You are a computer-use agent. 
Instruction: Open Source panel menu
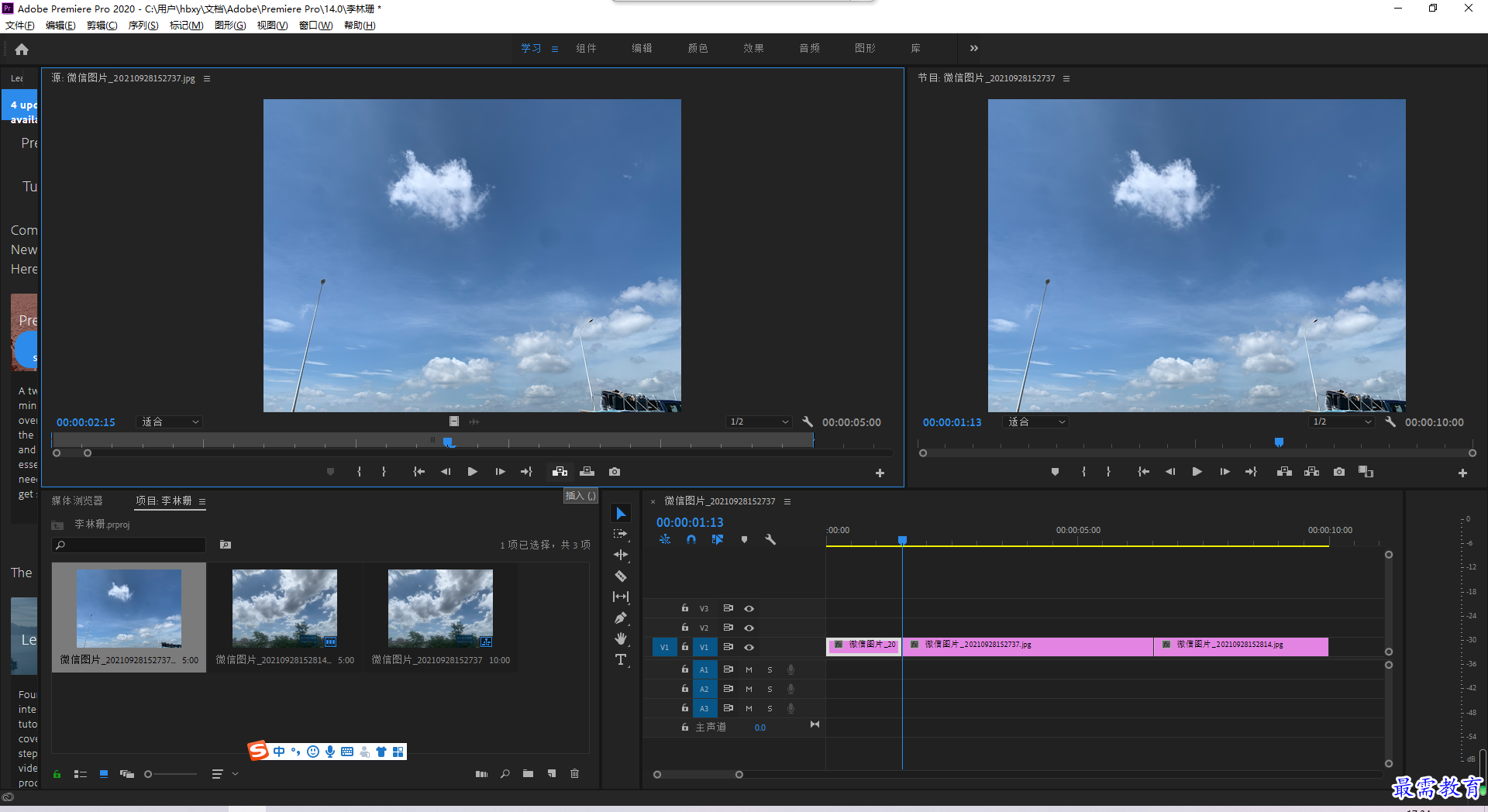click(207, 78)
